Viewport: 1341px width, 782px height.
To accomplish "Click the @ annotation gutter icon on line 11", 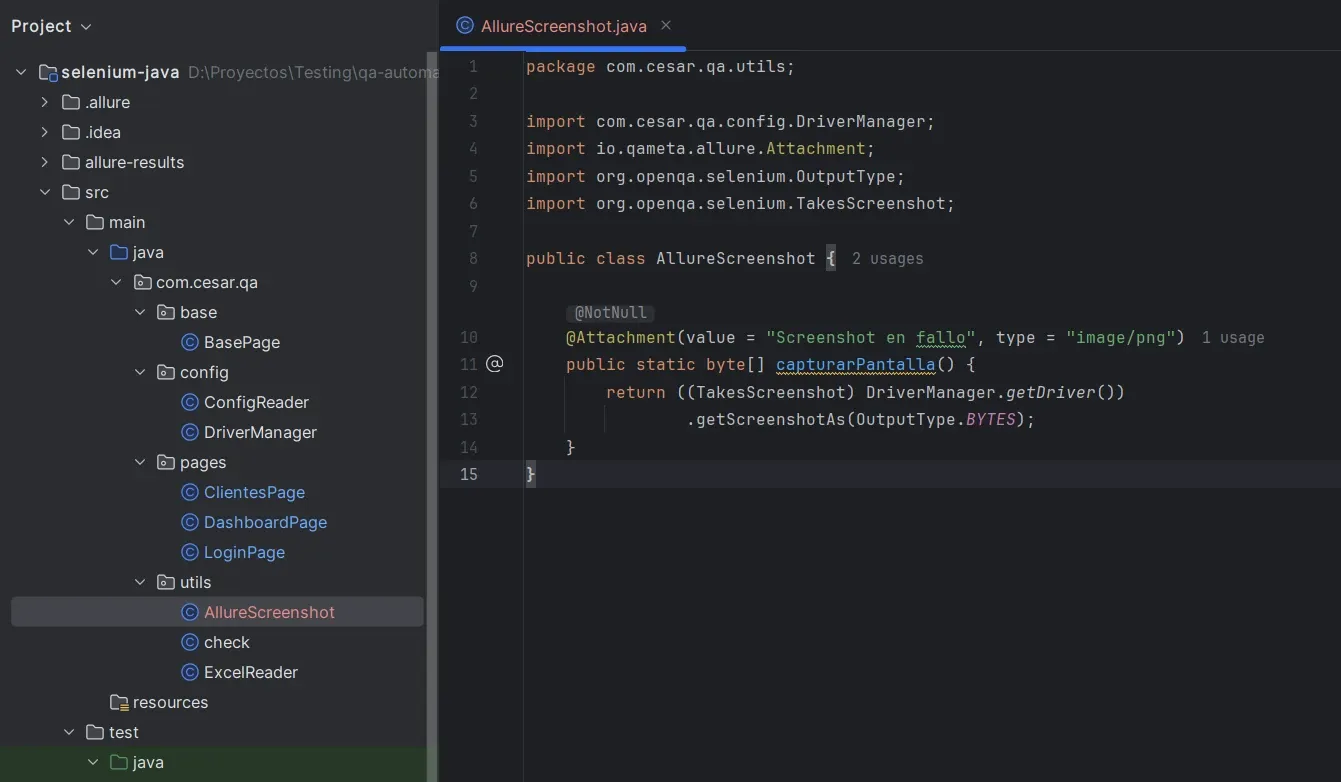I will click(494, 364).
